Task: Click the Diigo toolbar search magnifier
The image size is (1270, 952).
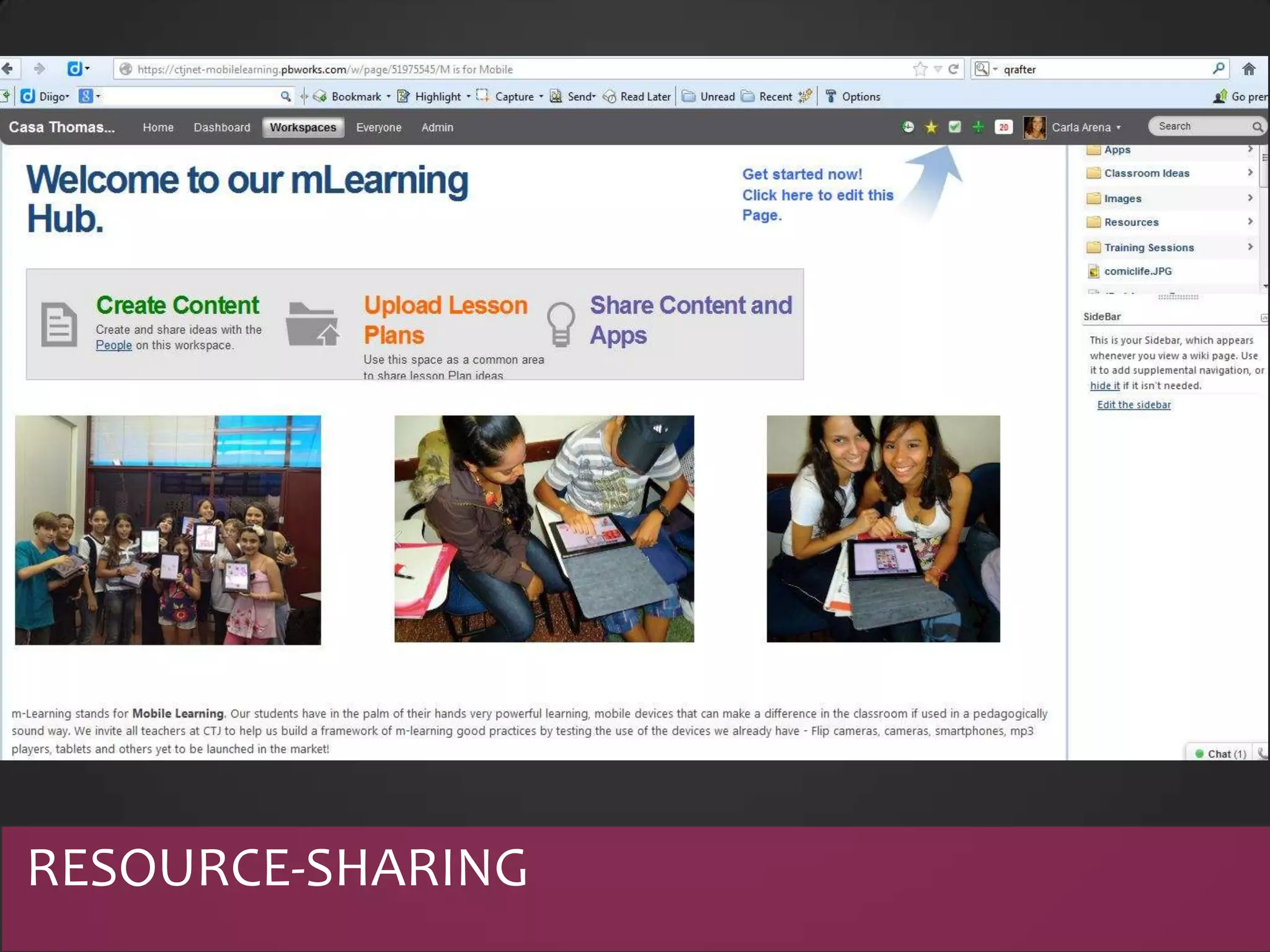Action: 285,96
